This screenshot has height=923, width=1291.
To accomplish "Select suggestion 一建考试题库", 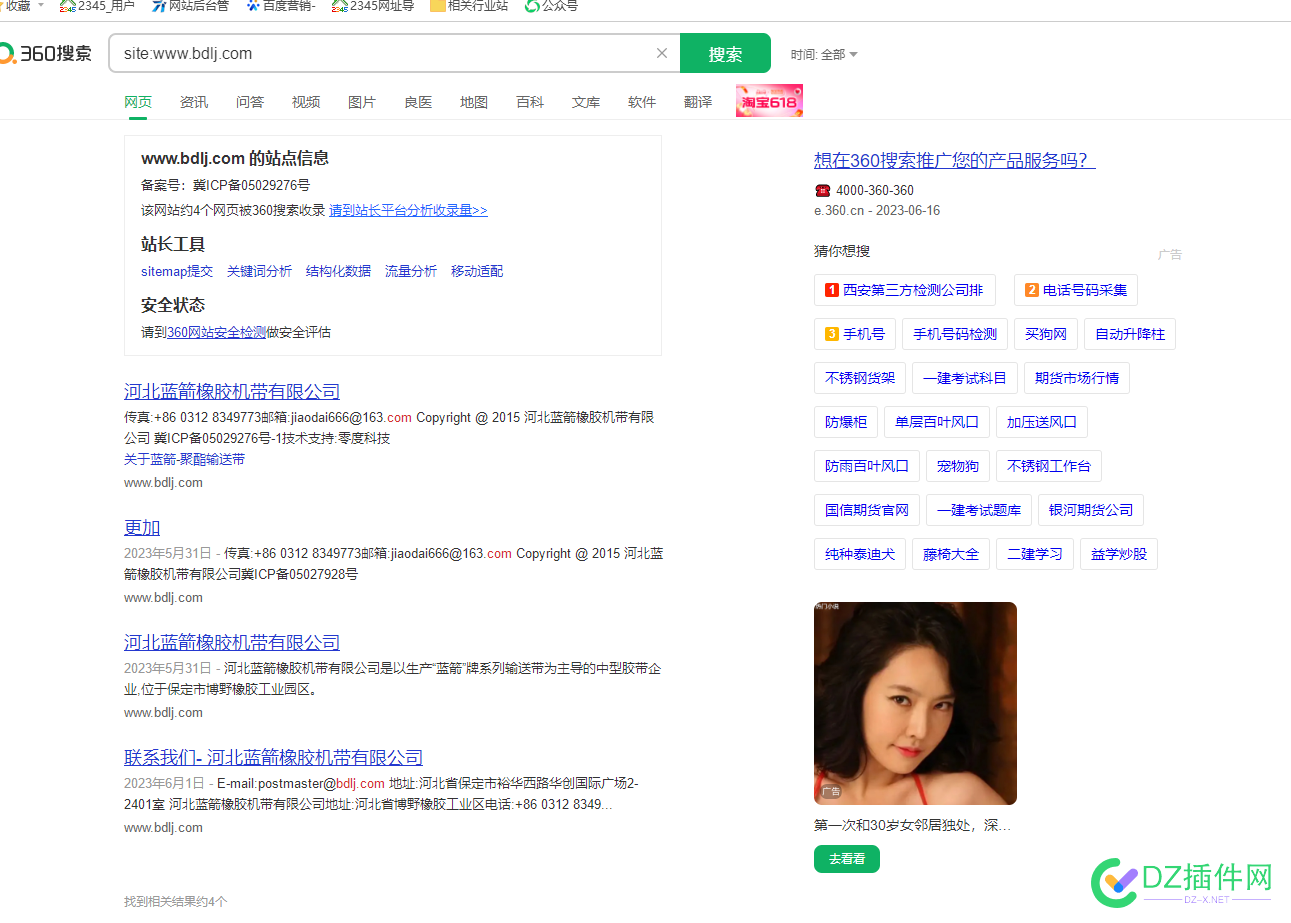I will point(979,510).
